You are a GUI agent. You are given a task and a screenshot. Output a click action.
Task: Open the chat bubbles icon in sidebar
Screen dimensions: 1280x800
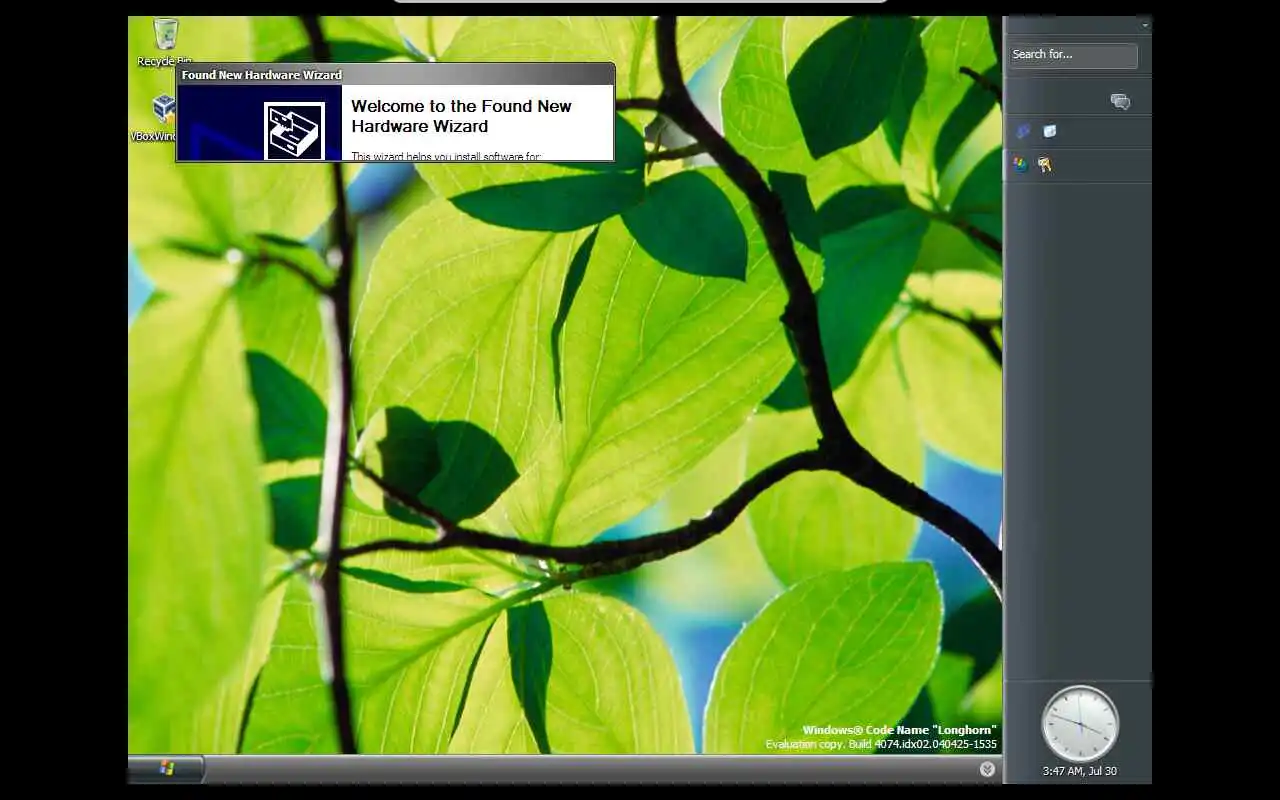[x=1120, y=101]
